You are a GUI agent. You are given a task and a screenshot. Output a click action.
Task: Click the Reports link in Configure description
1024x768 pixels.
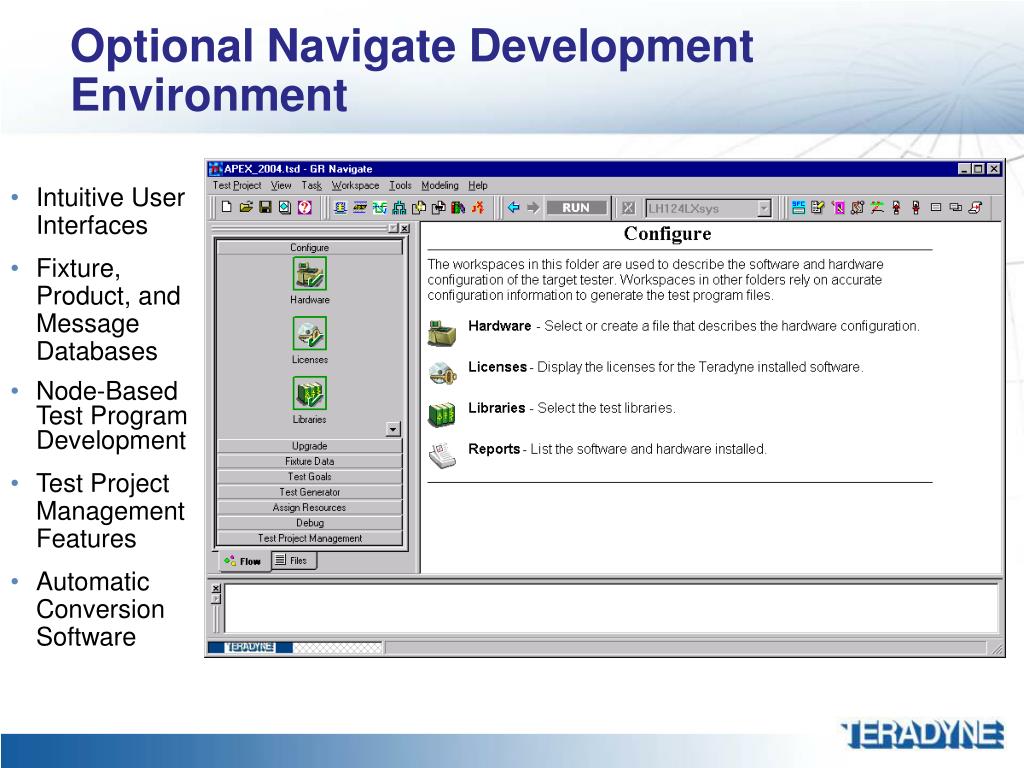pos(494,449)
